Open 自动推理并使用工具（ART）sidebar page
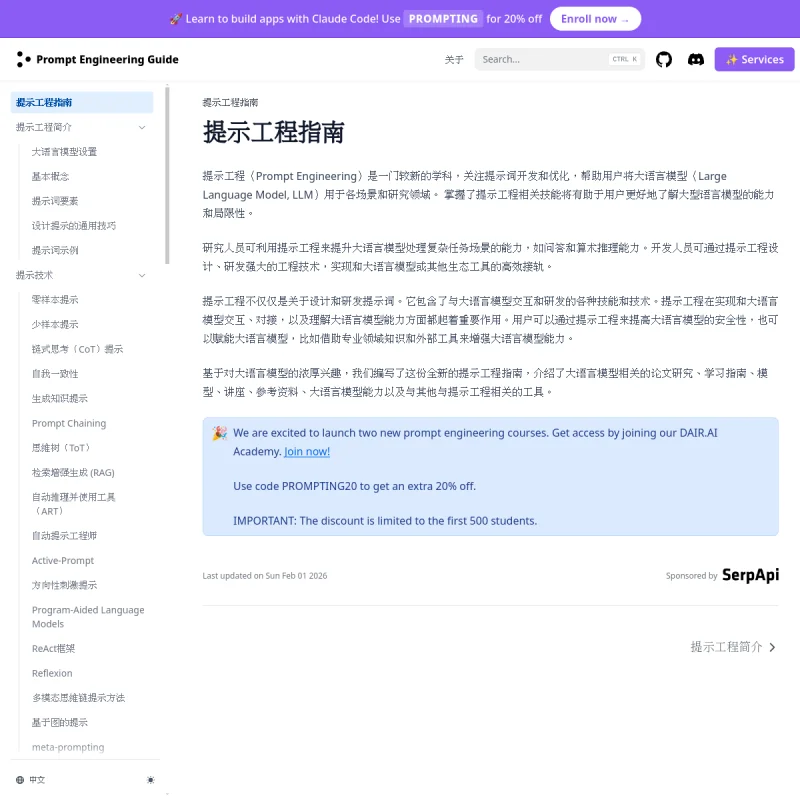Image resolution: width=800 pixels, height=800 pixels. tap(73, 504)
